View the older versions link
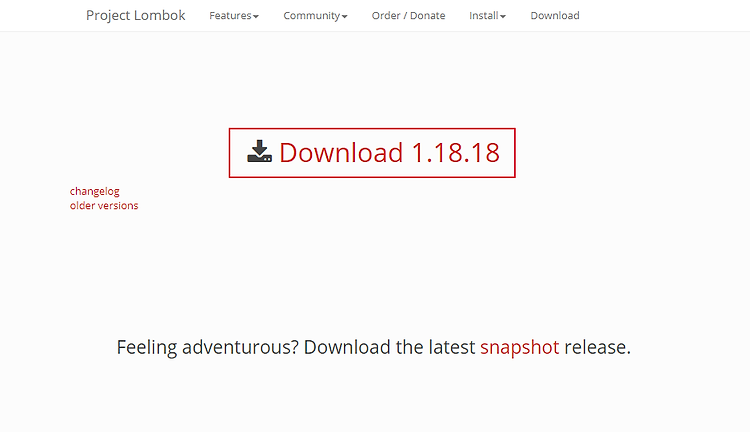 104,206
